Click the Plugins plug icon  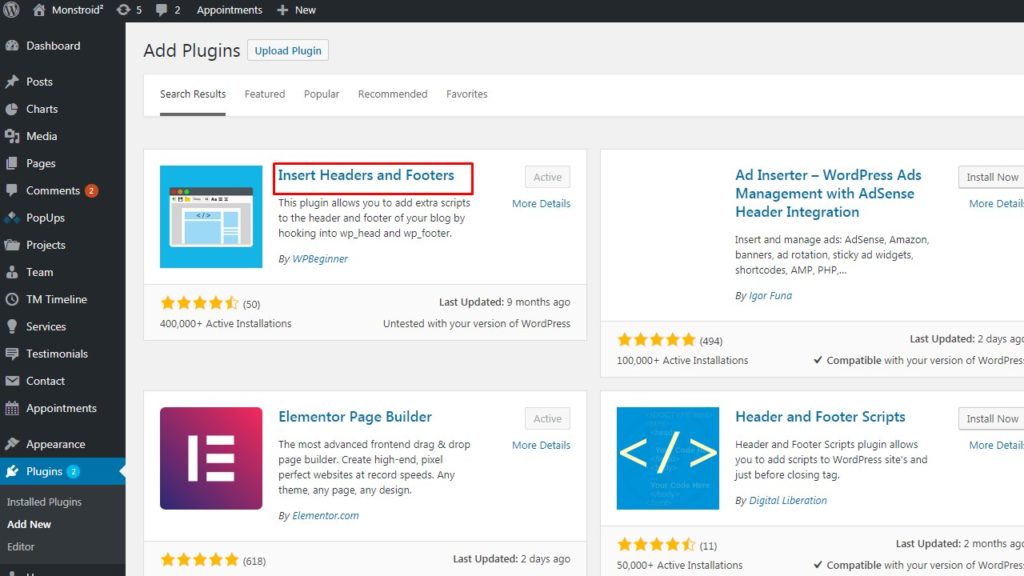(12, 471)
